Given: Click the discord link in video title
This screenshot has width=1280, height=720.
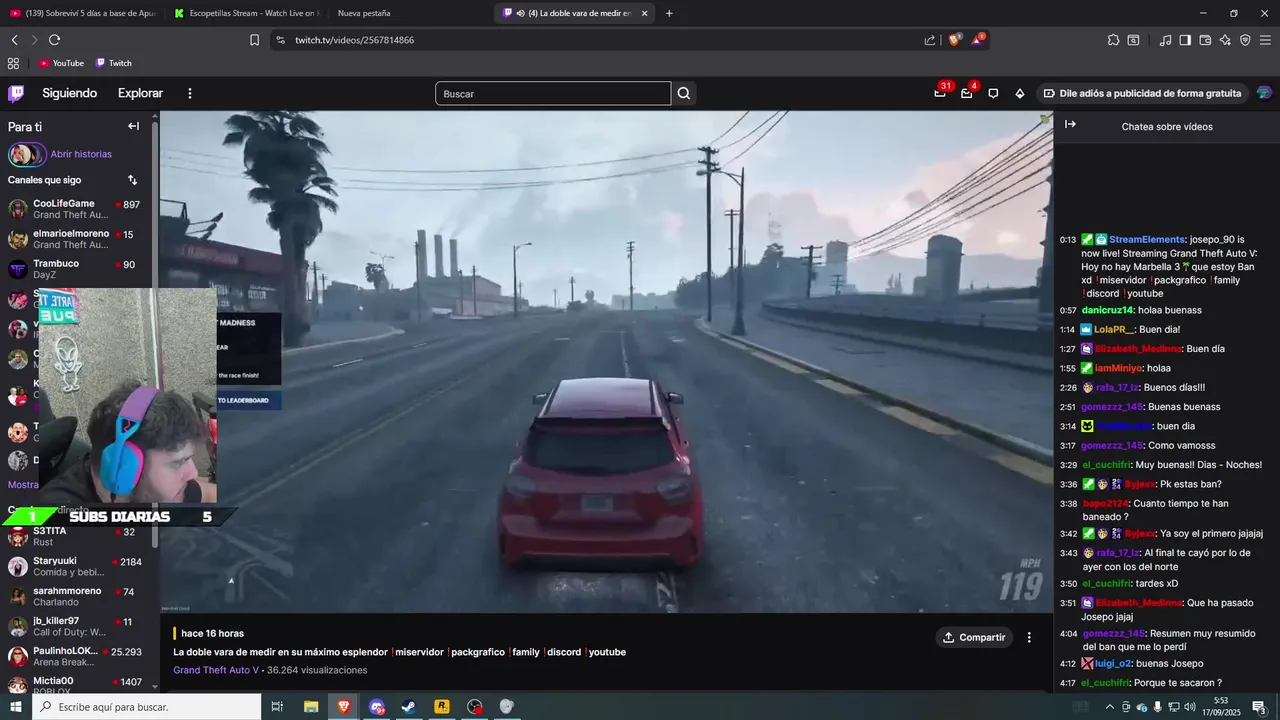Looking at the screenshot, I should (563, 652).
